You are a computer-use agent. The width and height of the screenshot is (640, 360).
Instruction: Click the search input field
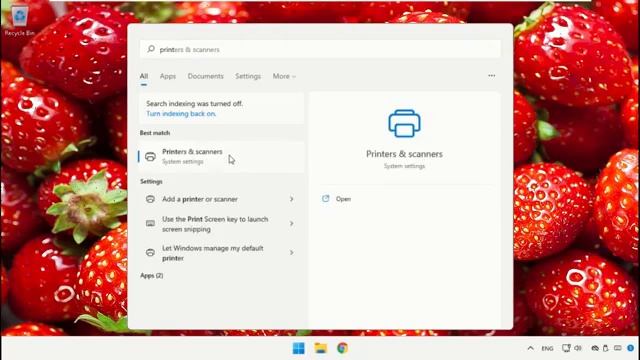pyautogui.click(x=320, y=49)
